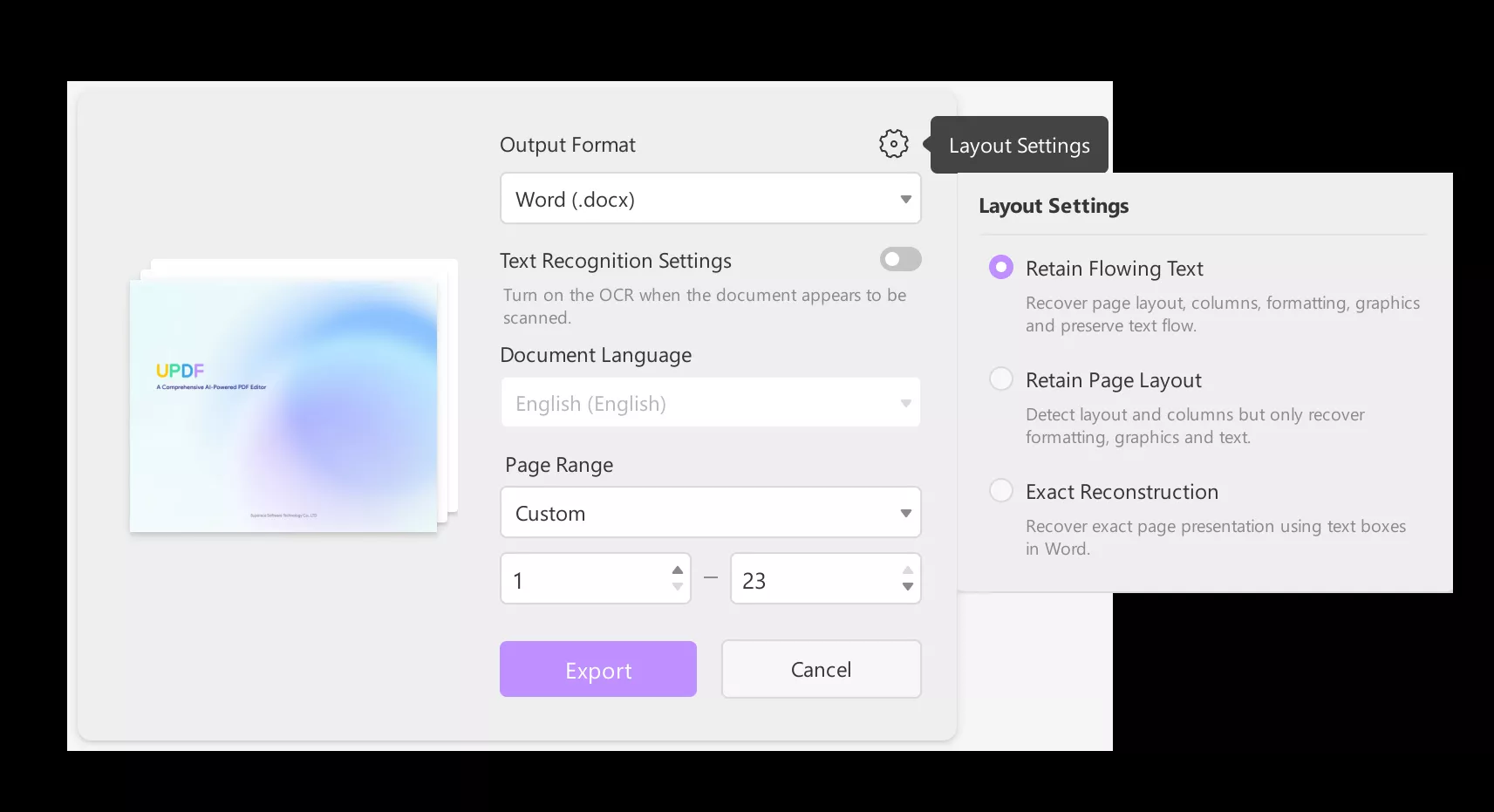Click the Cancel button
Viewport: 1494px width, 812px height.
coord(820,669)
